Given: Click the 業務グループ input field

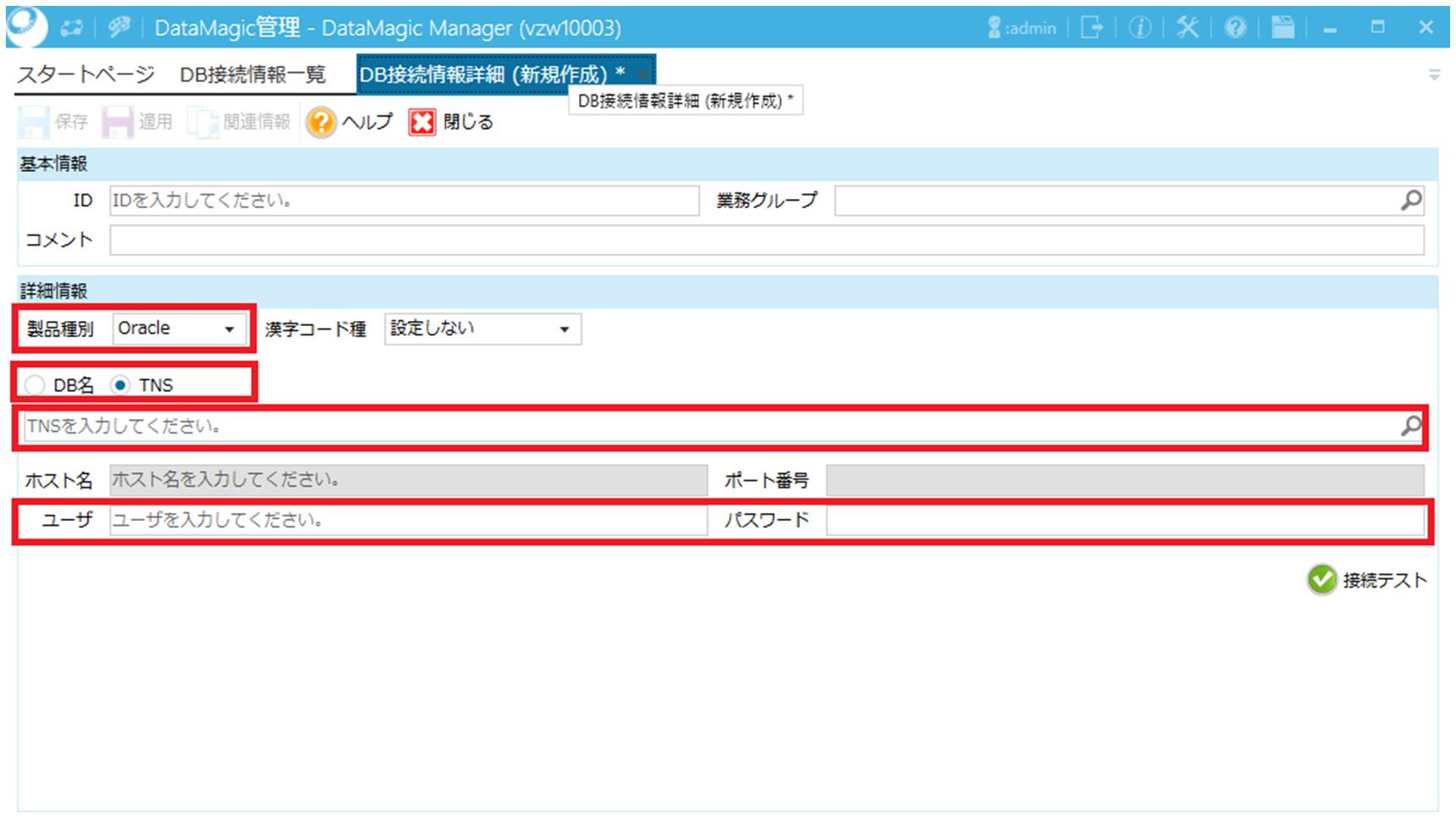Looking at the screenshot, I should coord(1129,201).
